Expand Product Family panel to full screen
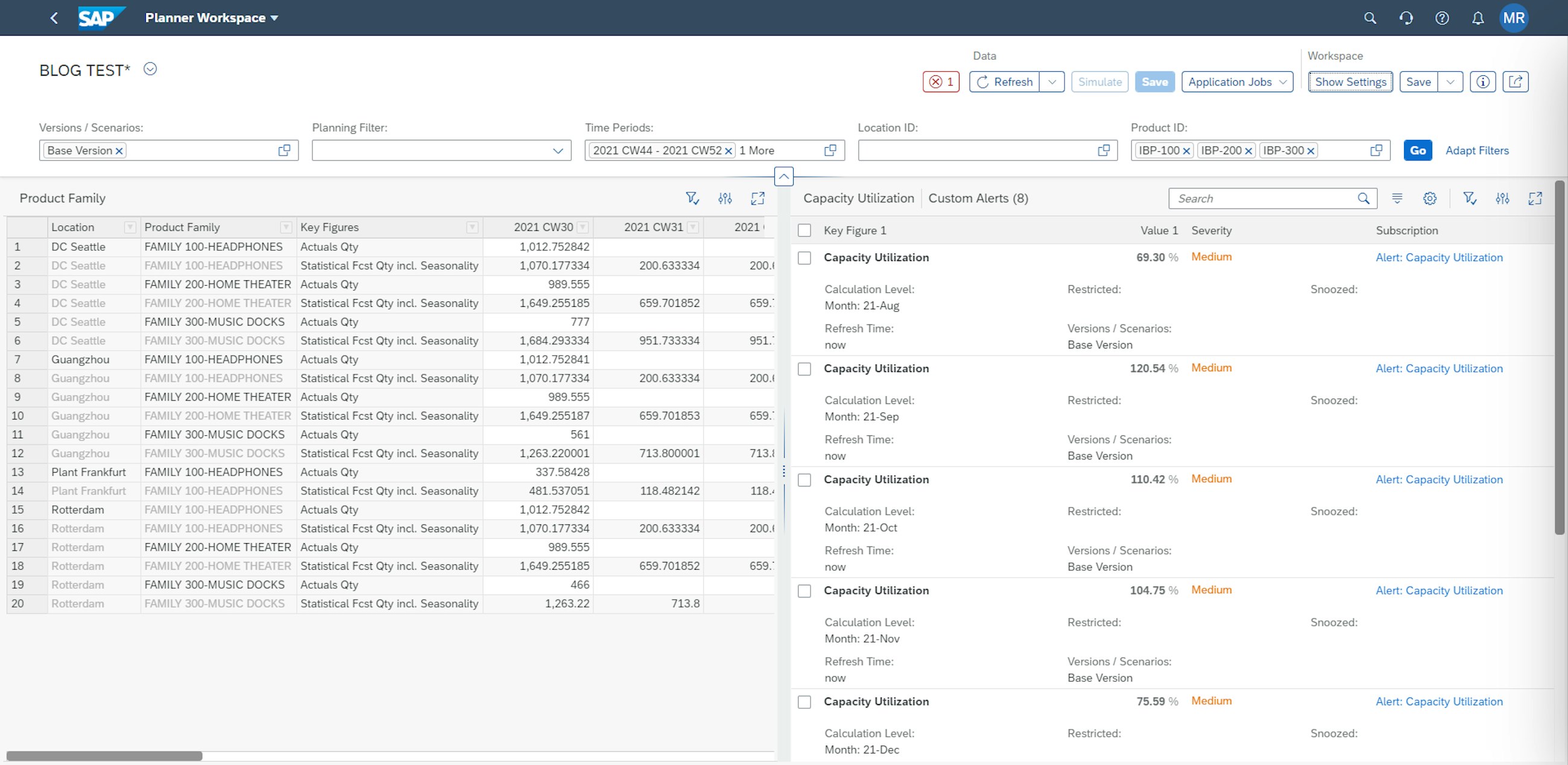 [758, 198]
